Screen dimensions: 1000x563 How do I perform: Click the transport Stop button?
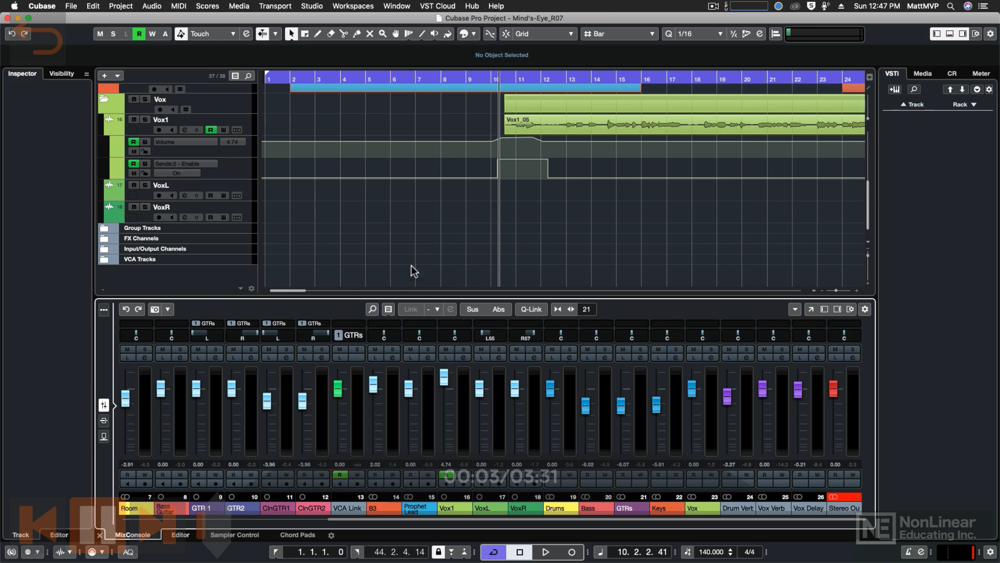520,552
